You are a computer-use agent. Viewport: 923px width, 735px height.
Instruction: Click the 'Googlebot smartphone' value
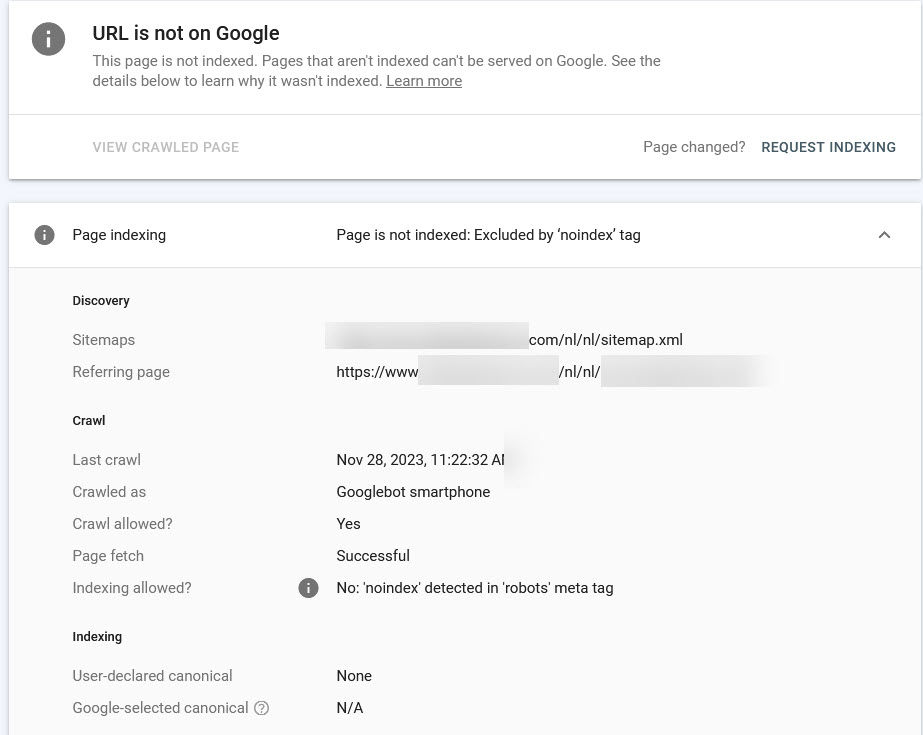[413, 492]
